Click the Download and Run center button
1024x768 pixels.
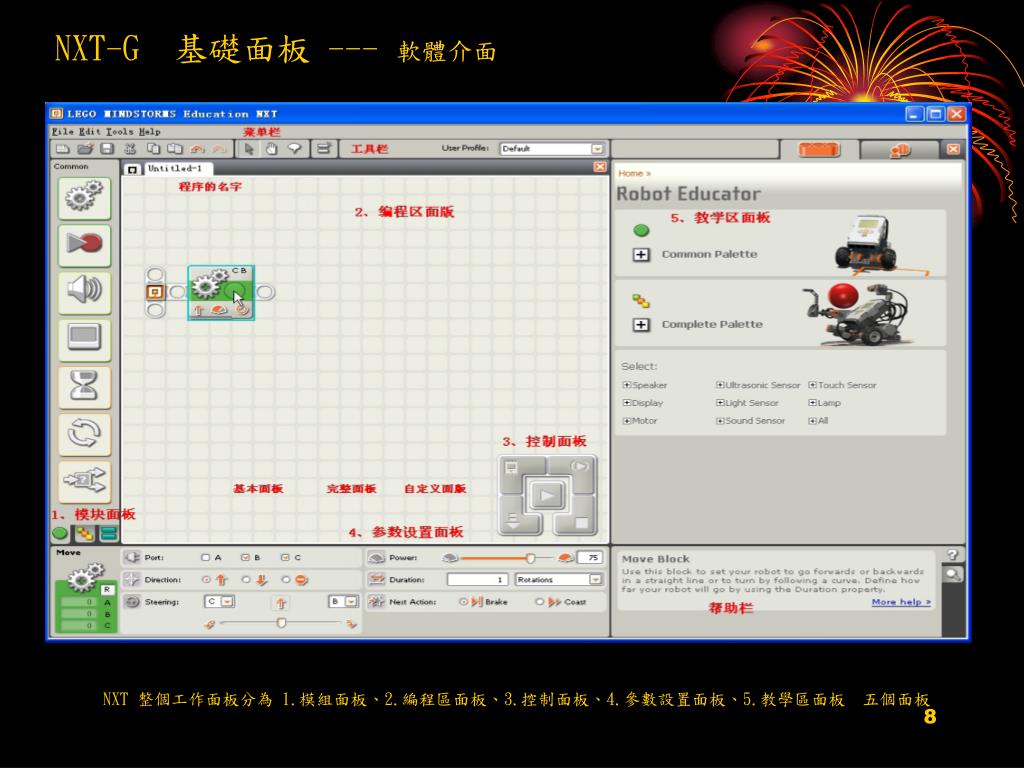click(x=547, y=496)
